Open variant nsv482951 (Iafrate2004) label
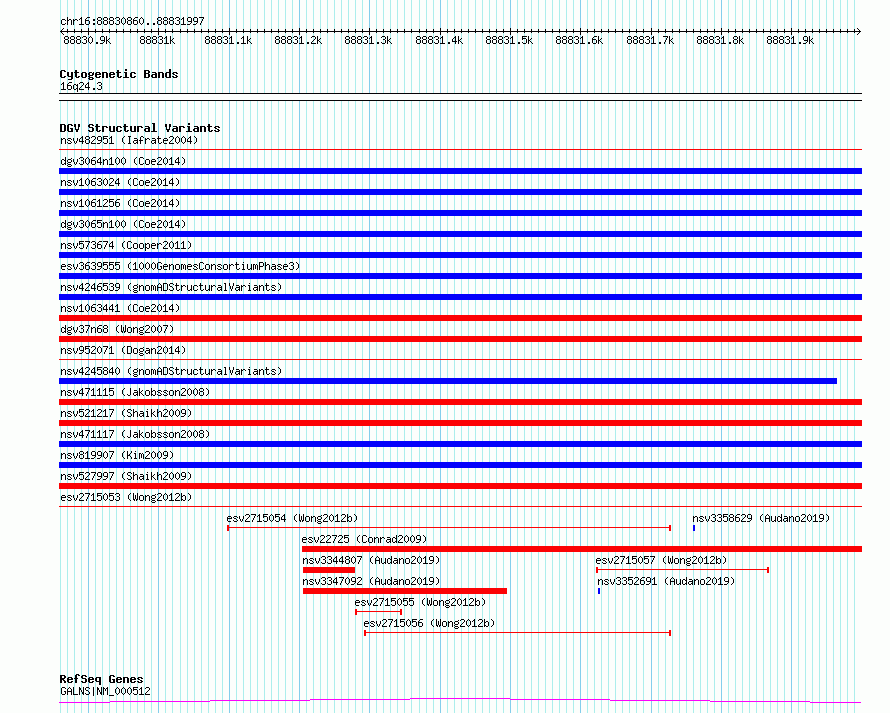 coord(129,140)
